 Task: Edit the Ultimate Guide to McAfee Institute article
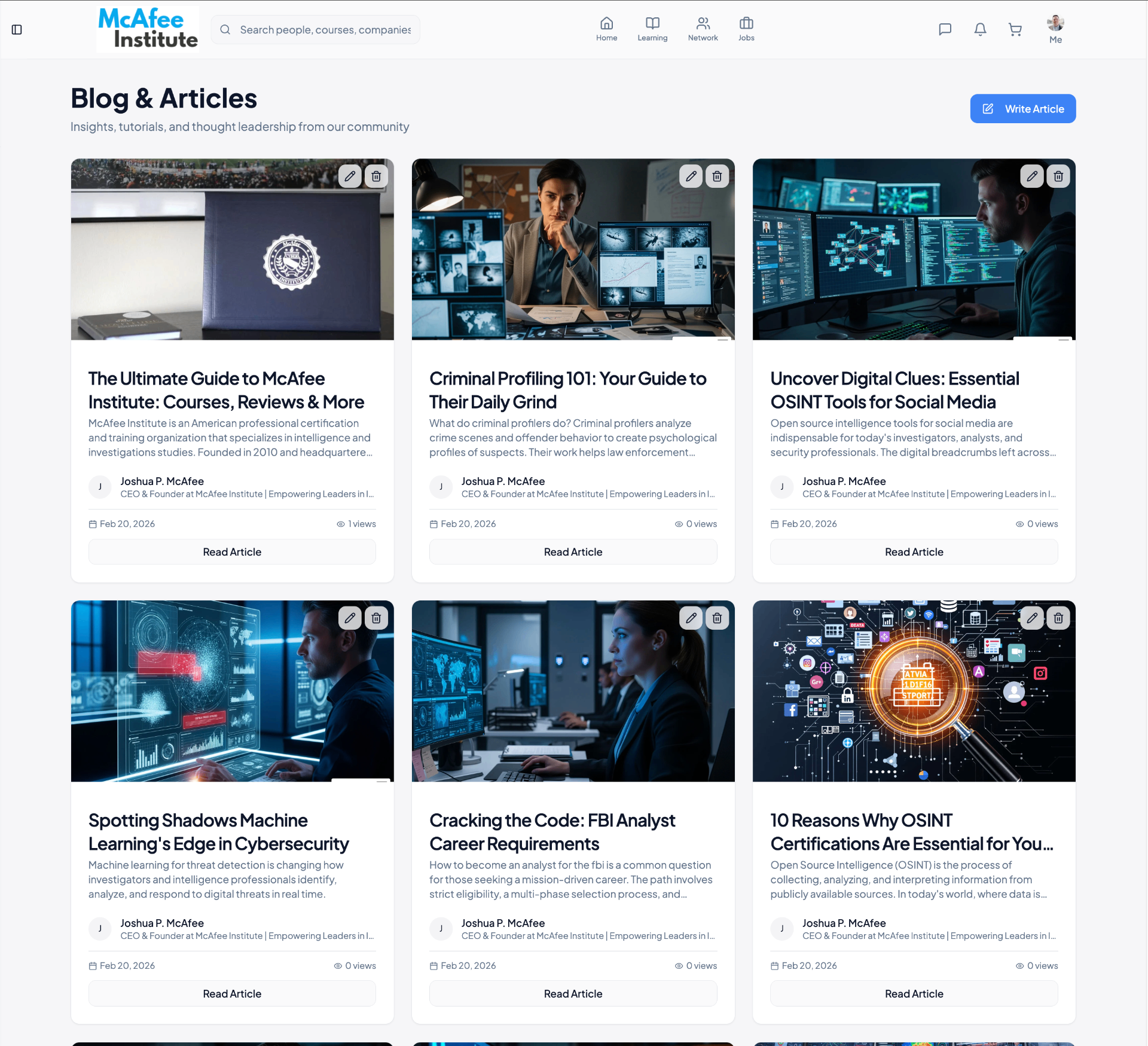click(350, 176)
